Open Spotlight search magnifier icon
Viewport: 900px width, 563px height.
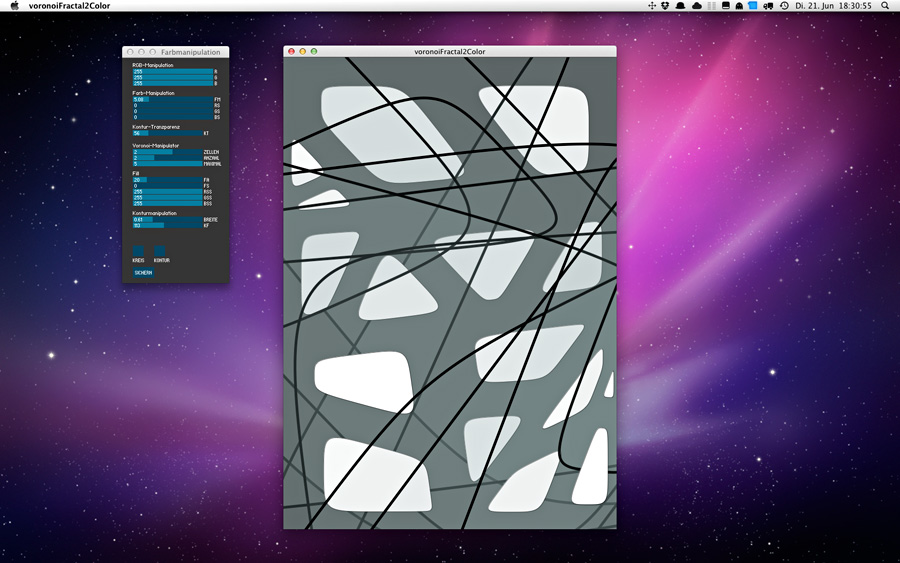tap(885, 6)
